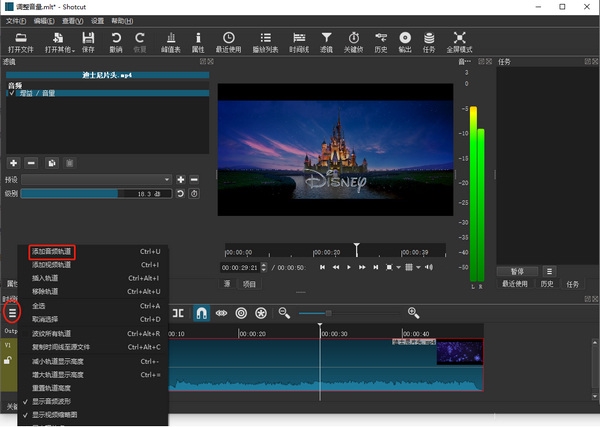This screenshot has width=600, height=427.
Task: Uncheck the 增益 / 音量 filter checkbox
Action: (x=10, y=92)
